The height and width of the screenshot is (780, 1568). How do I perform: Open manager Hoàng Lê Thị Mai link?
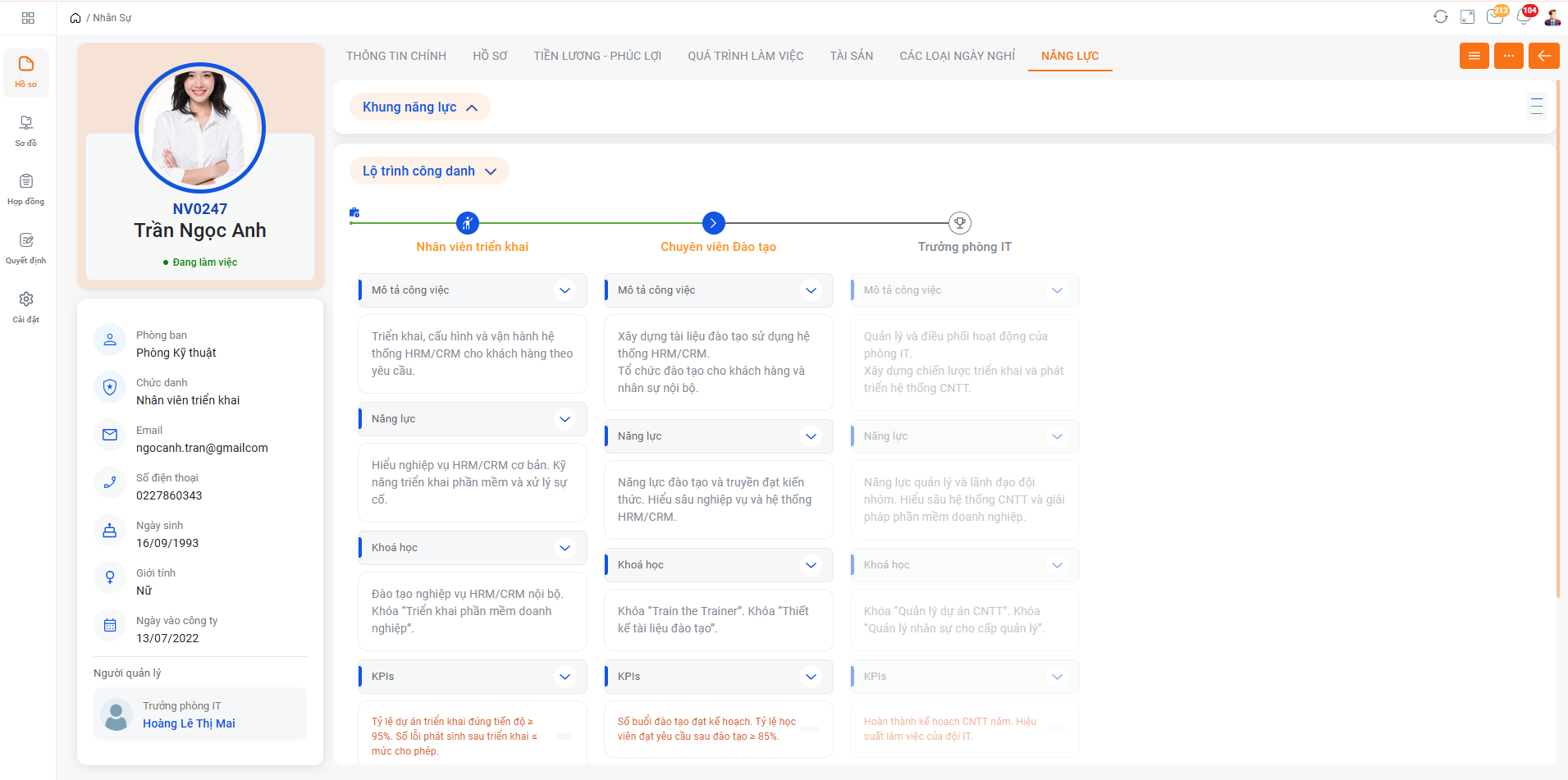[189, 723]
